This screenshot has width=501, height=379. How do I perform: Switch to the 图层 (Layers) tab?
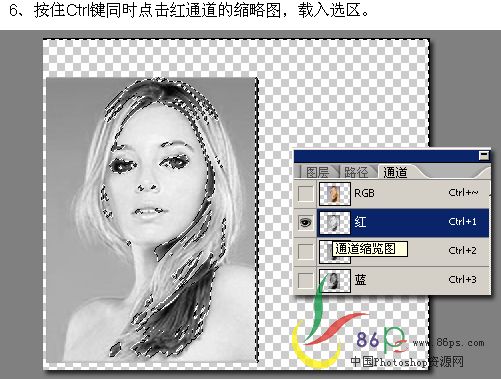pyautogui.click(x=317, y=172)
